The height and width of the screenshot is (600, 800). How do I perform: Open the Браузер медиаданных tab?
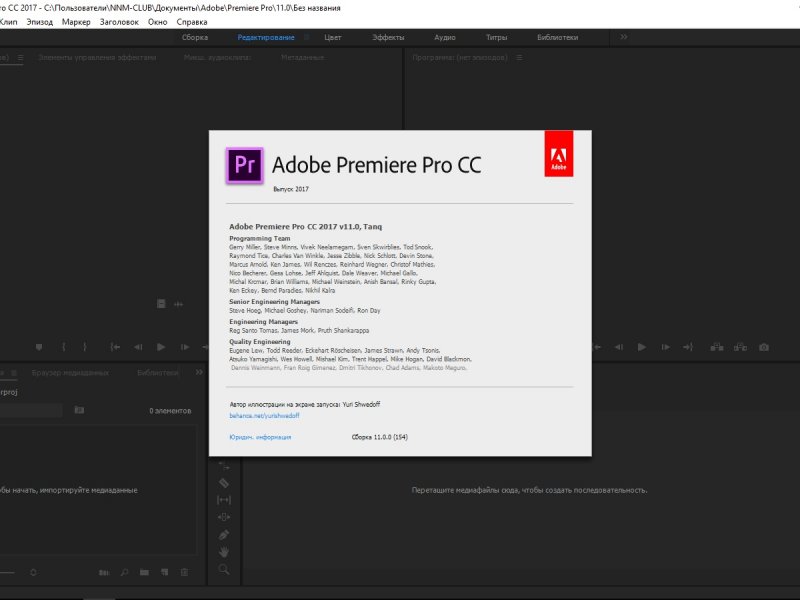tap(70, 373)
